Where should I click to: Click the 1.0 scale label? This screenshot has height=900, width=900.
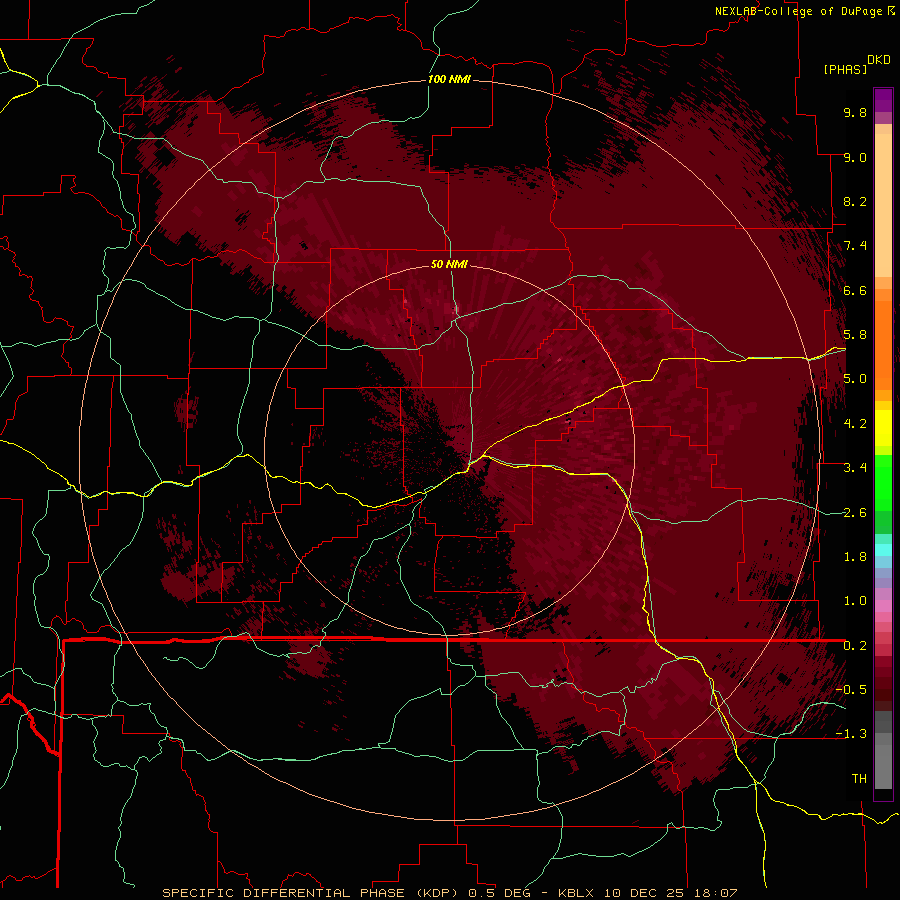tap(855, 601)
